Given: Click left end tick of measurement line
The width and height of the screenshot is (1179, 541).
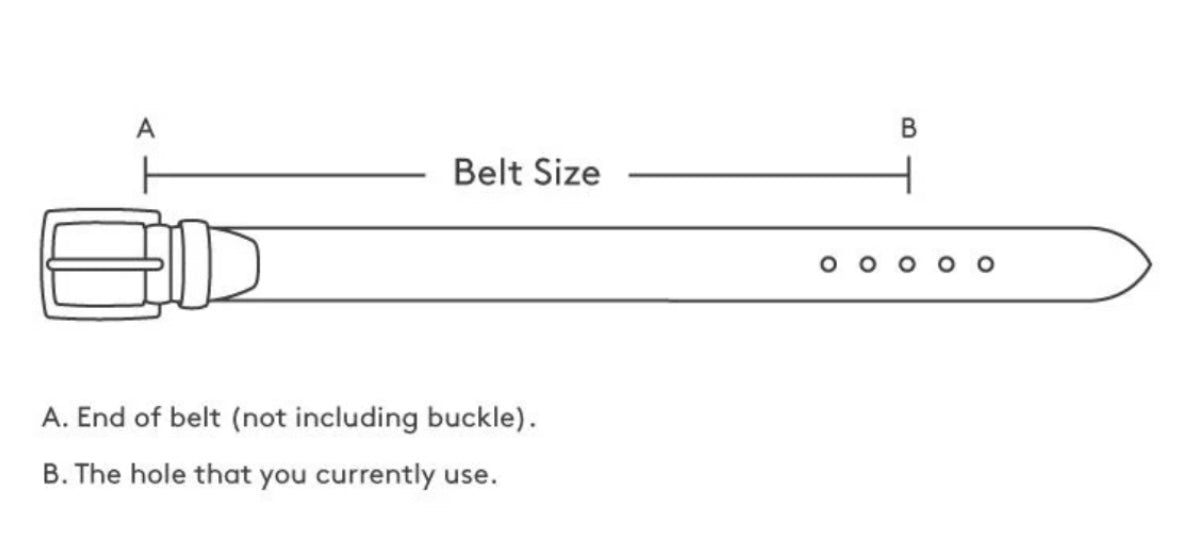Looking at the screenshot, I should pyautogui.click(x=146, y=175).
